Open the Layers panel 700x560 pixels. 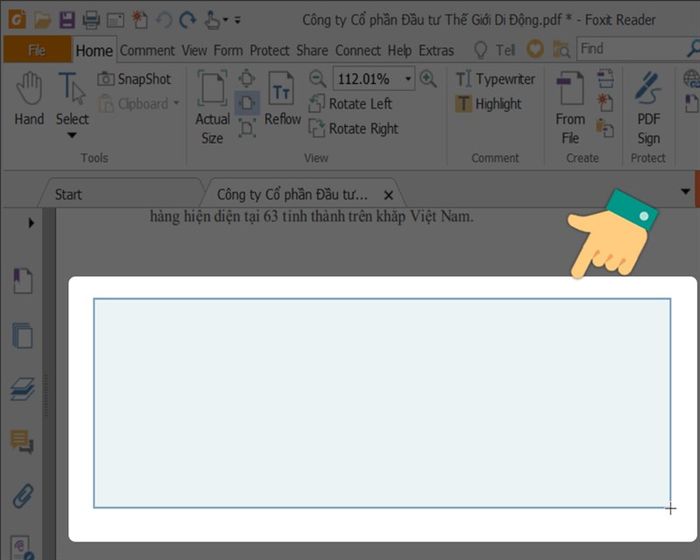[22, 389]
